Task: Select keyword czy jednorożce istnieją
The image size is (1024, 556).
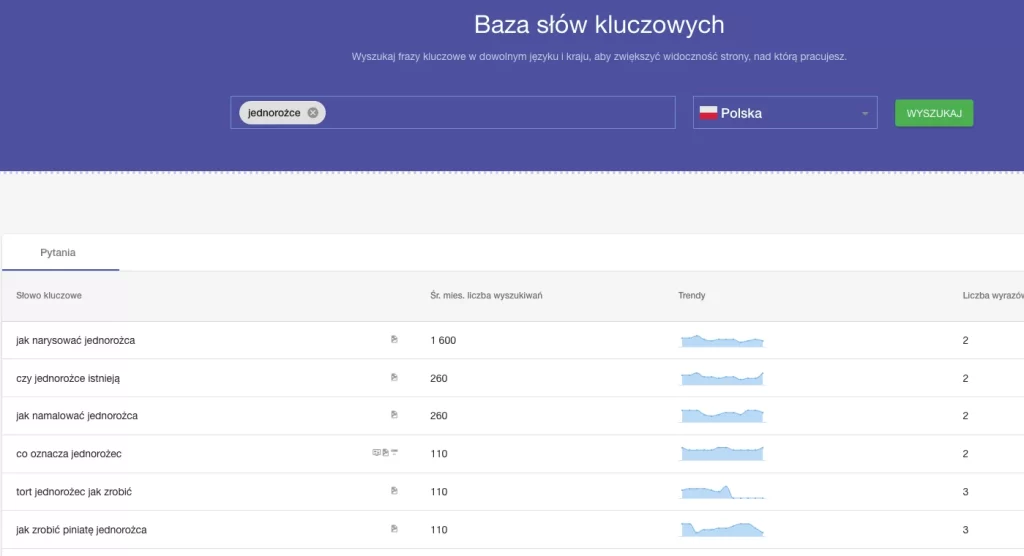Action: pos(68,378)
